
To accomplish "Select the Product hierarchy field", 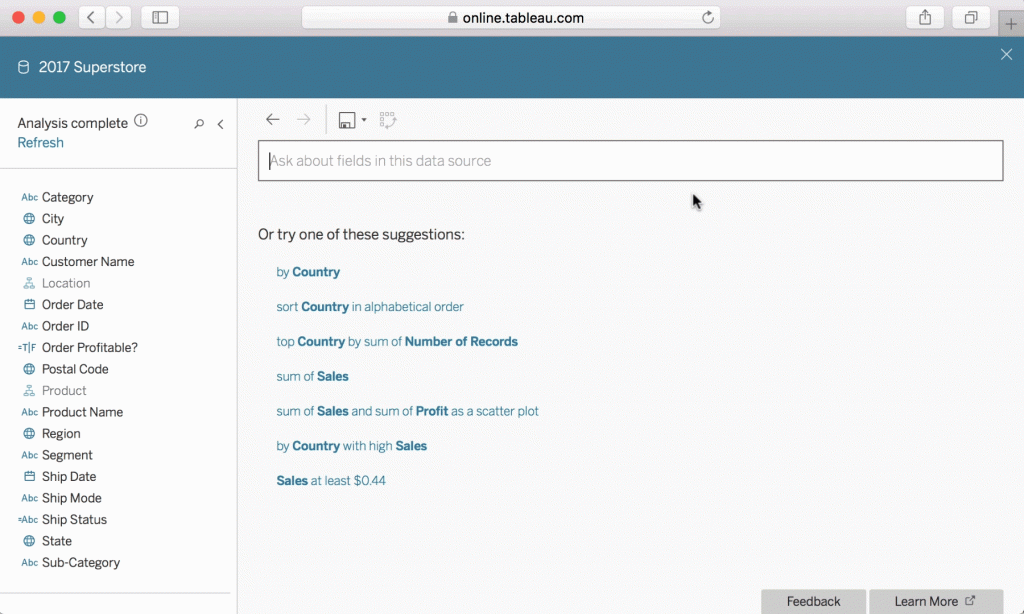I will point(64,391).
